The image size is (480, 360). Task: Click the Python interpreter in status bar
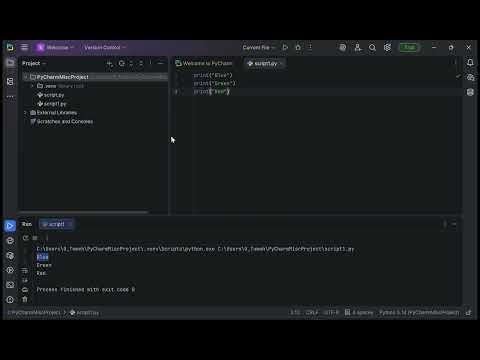tap(419, 313)
